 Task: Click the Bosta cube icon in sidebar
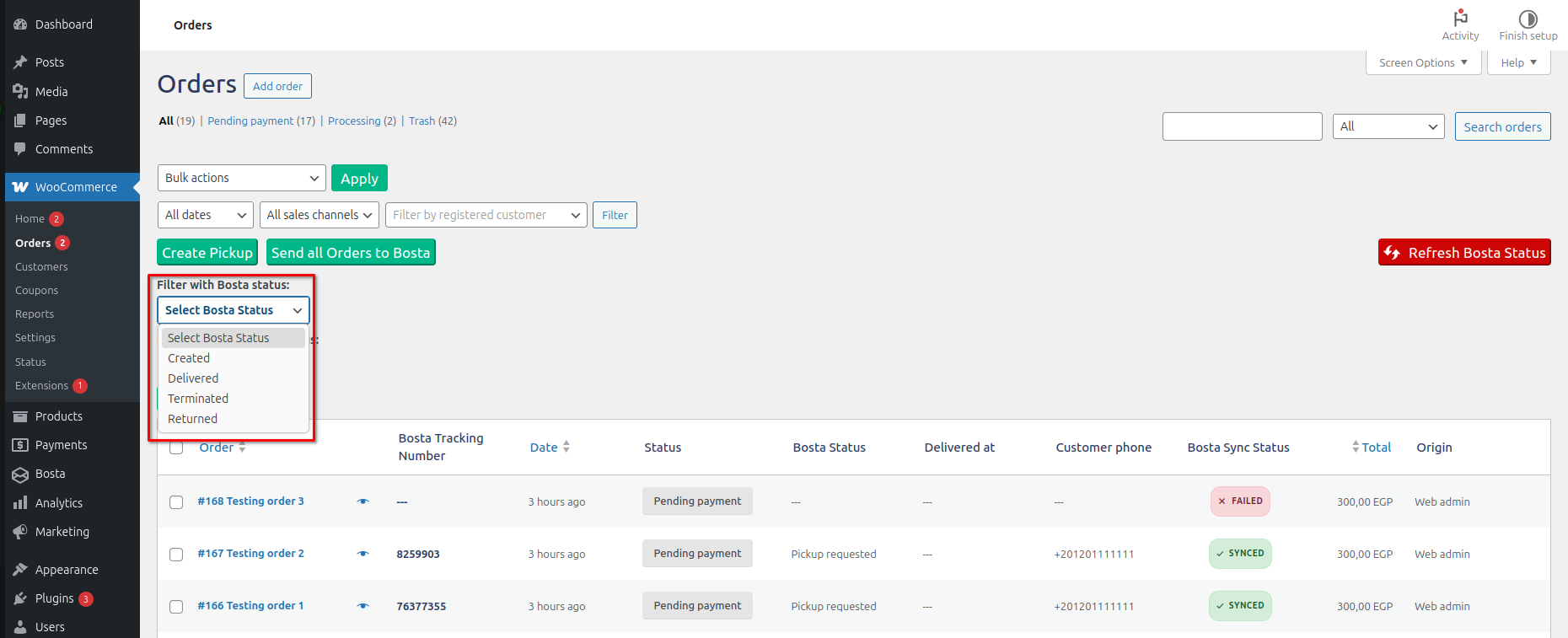[x=20, y=474]
